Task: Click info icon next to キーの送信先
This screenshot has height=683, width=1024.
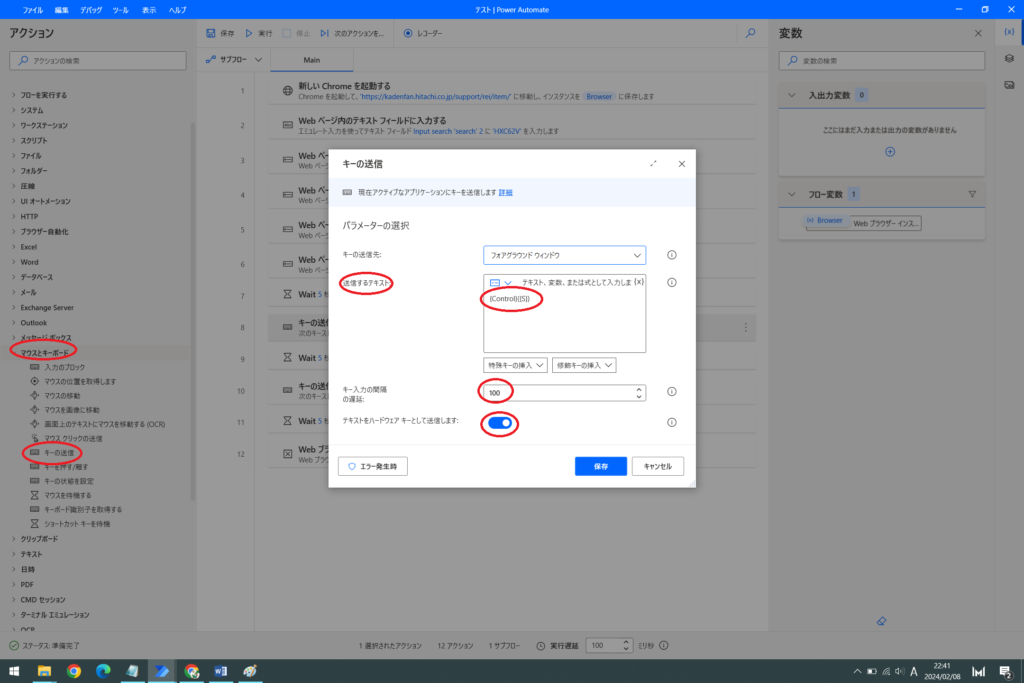Action: click(671, 255)
